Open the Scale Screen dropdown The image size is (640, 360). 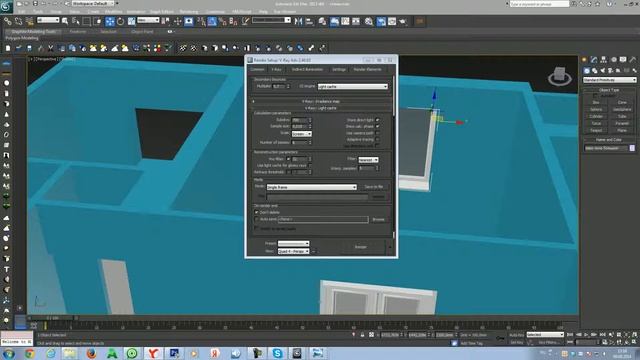[302, 134]
